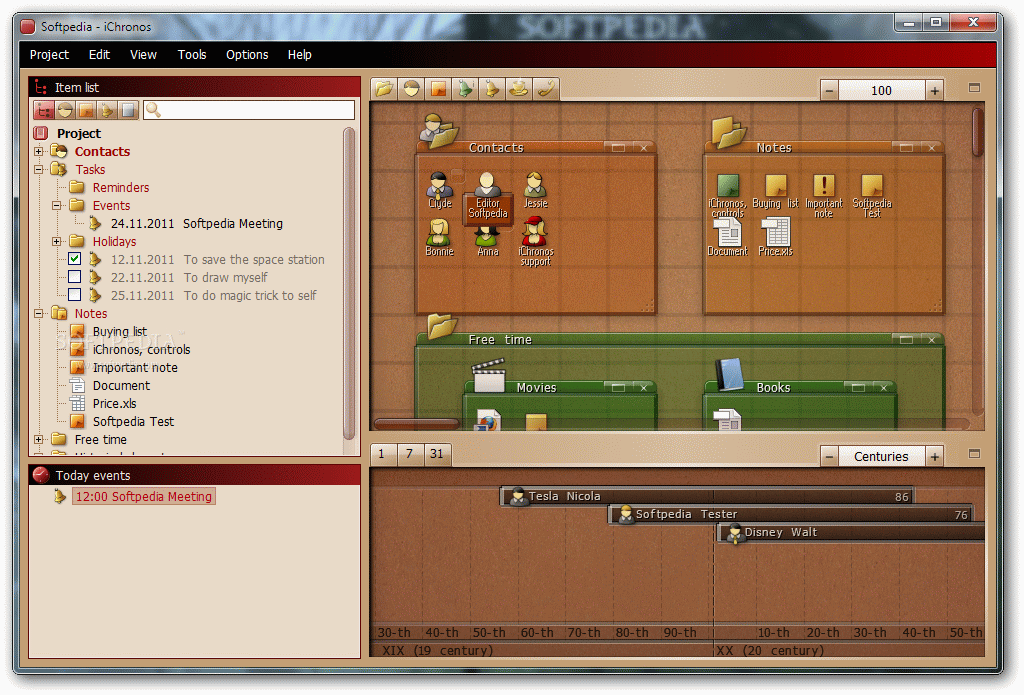Decrease desktop zoom with minus next to 100

pos(829,91)
